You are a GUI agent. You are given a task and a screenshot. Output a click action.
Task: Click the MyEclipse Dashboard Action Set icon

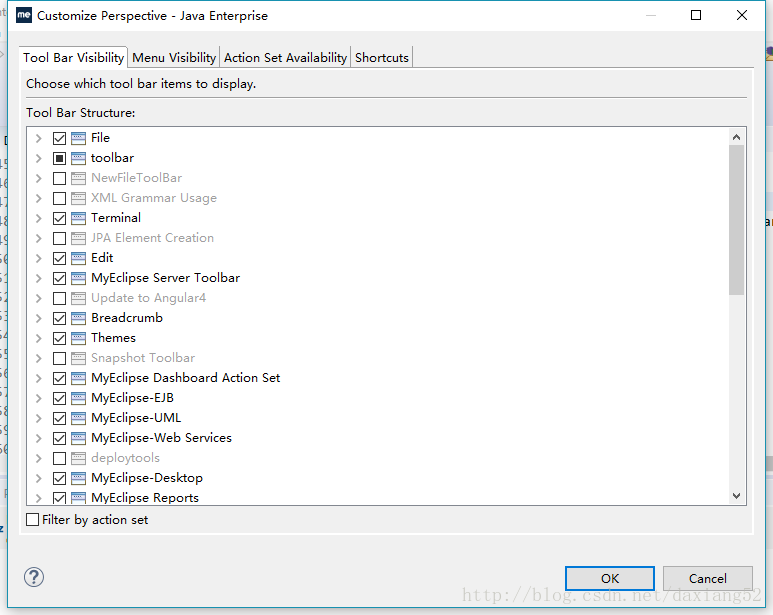[x=78, y=378]
